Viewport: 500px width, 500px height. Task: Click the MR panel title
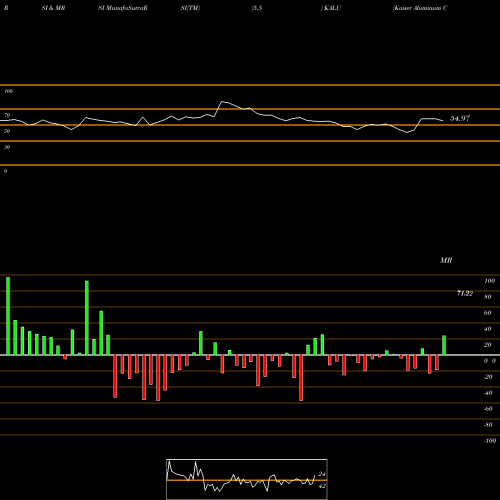(x=446, y=260)
